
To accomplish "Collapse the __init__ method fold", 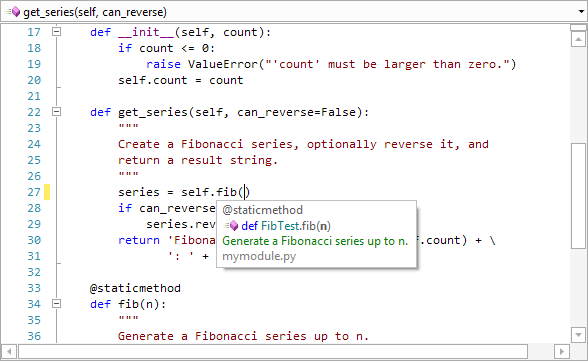I will [x=56, y=31].
